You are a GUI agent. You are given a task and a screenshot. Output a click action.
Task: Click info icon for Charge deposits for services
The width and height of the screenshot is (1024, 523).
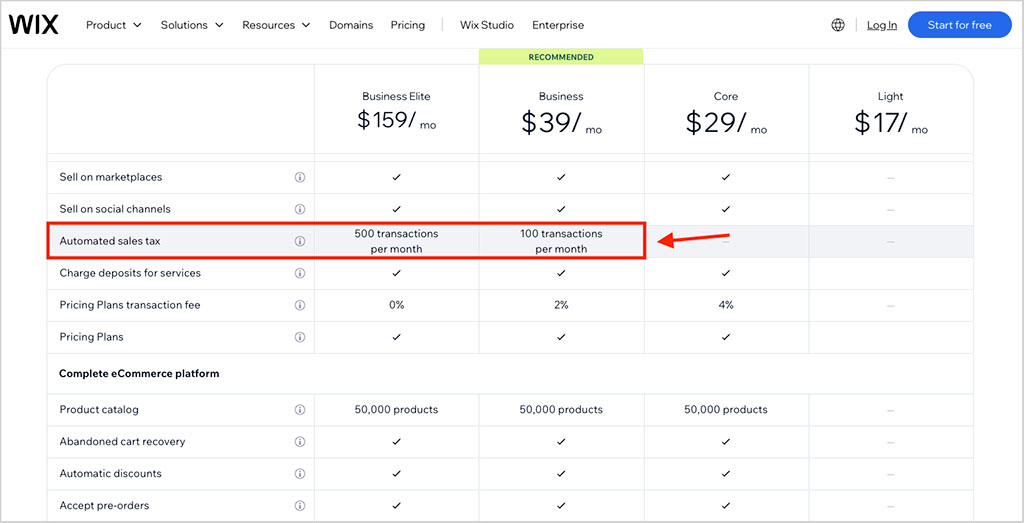[300, 273]
